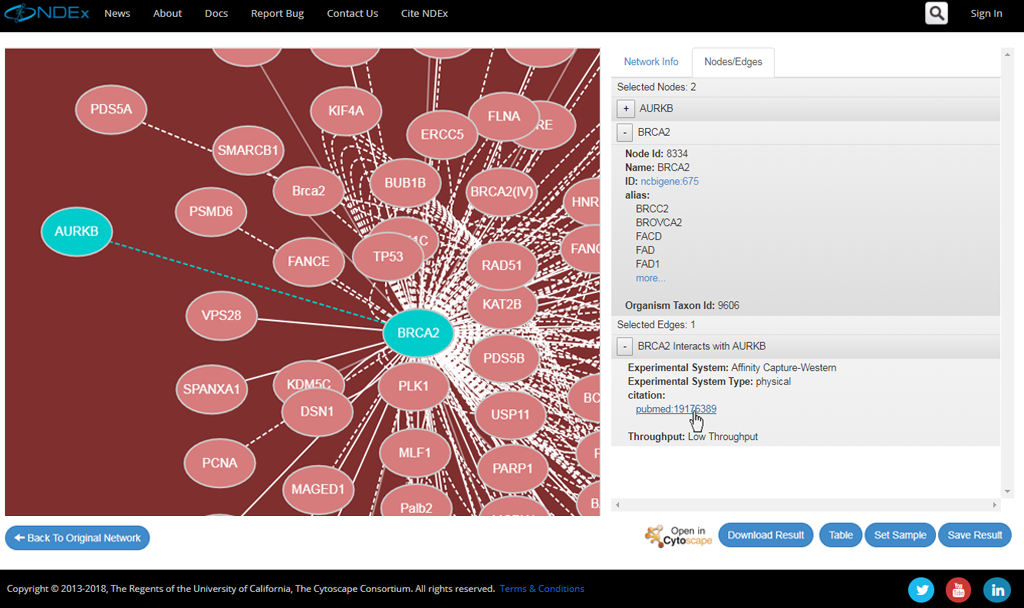Click the AURKB row label in the panel
1024x608 pixels.
[656, 108]
